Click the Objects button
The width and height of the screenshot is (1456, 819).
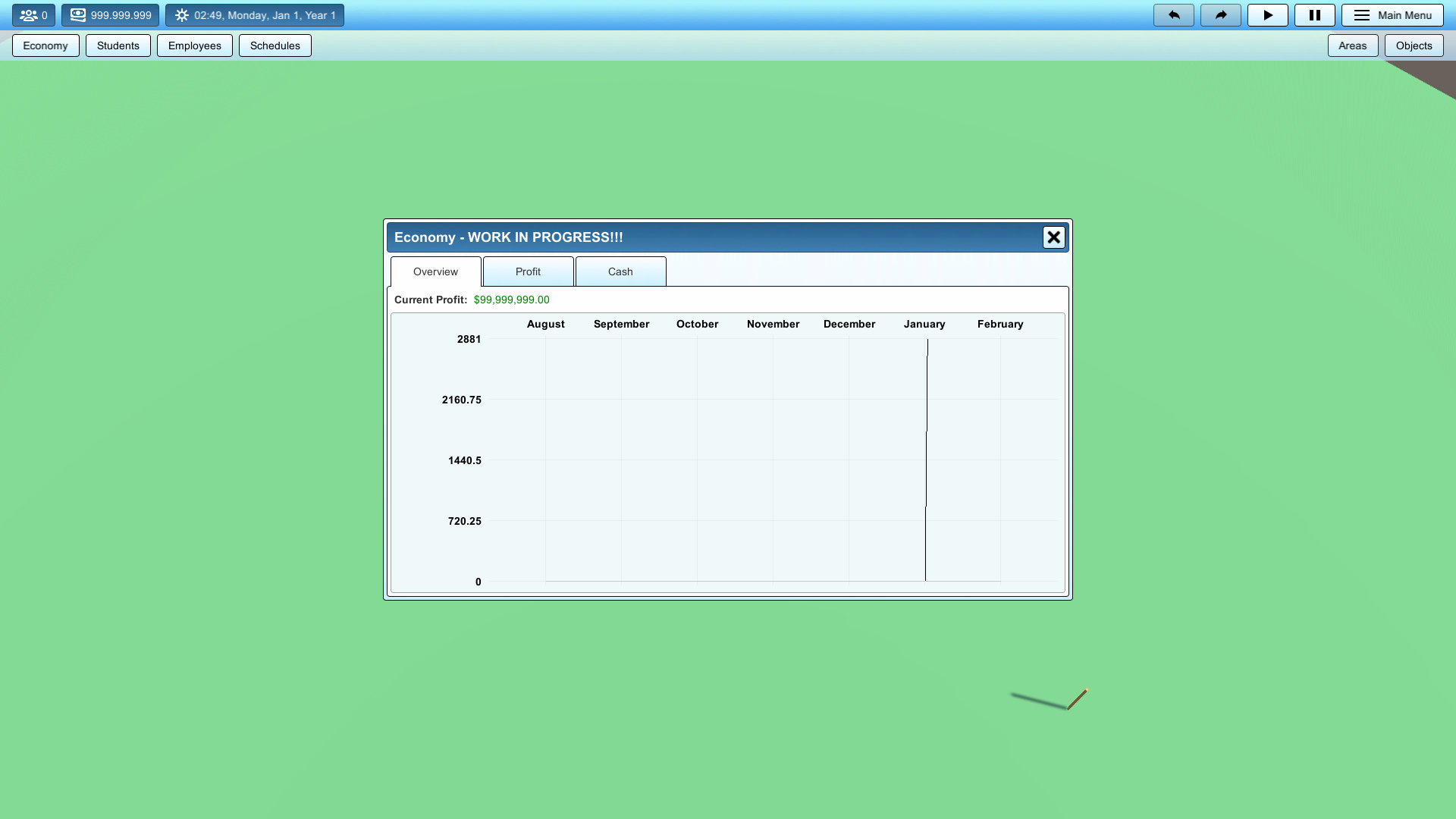pyautogui.click(x=1414, y=45)
